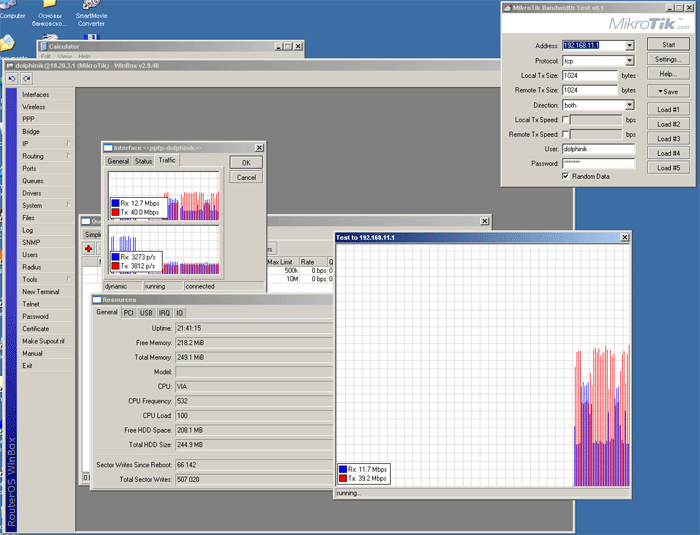The width and height of the screenshot is (700, 535).
Task: Close the Queue list window
Action: (484, 221)
